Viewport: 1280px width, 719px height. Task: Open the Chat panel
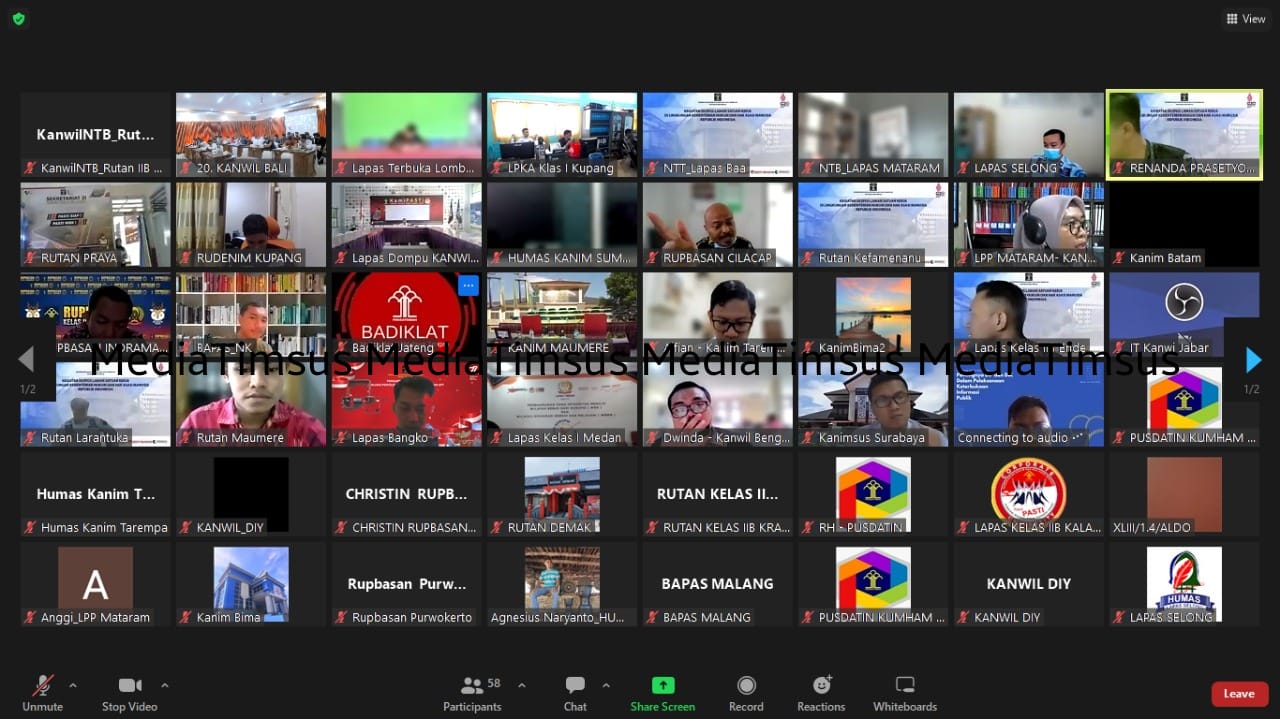(x=575, y=693)
